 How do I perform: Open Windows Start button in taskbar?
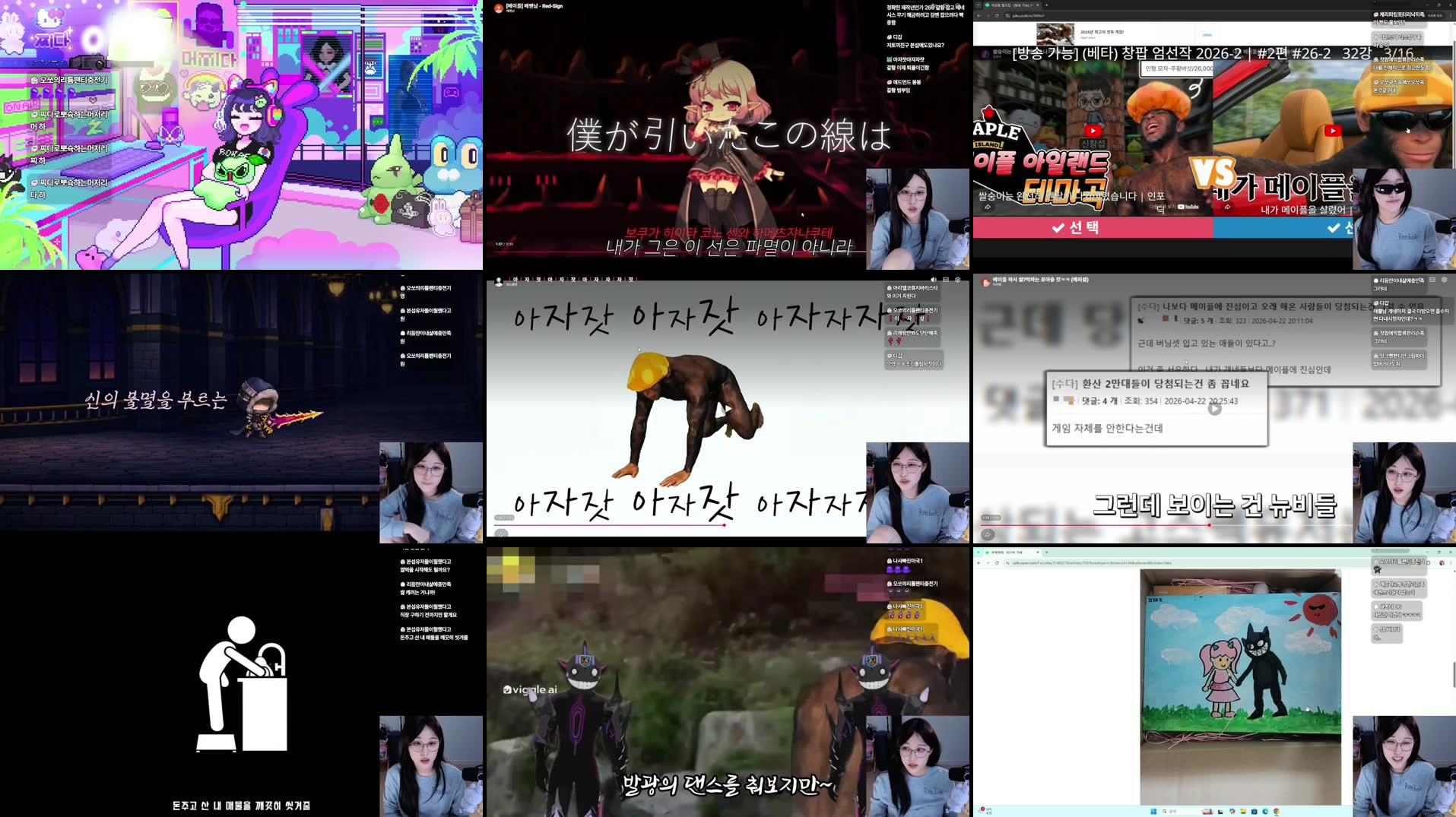tap(1153, 811)
